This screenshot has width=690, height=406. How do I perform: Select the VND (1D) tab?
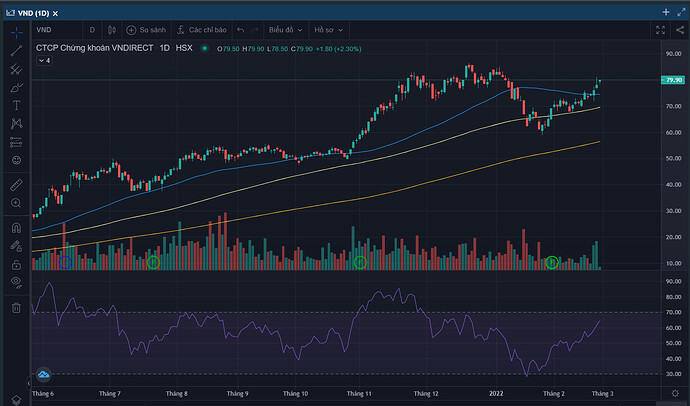pos(33,13)
